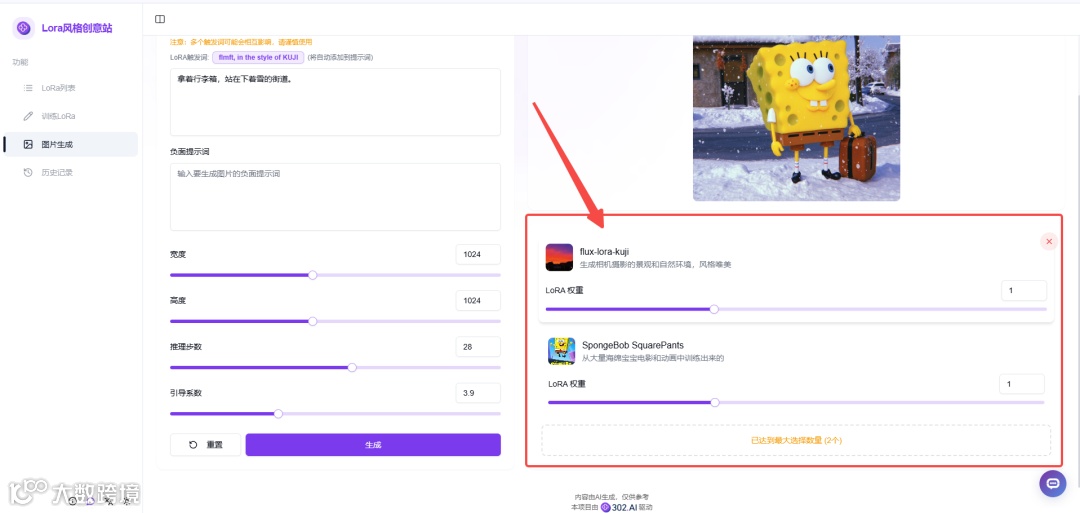The width and height of the screenshot is (1080, 513).
Task: Click SpongeBob SquarePants weight value field
Action: [1022, 384]
